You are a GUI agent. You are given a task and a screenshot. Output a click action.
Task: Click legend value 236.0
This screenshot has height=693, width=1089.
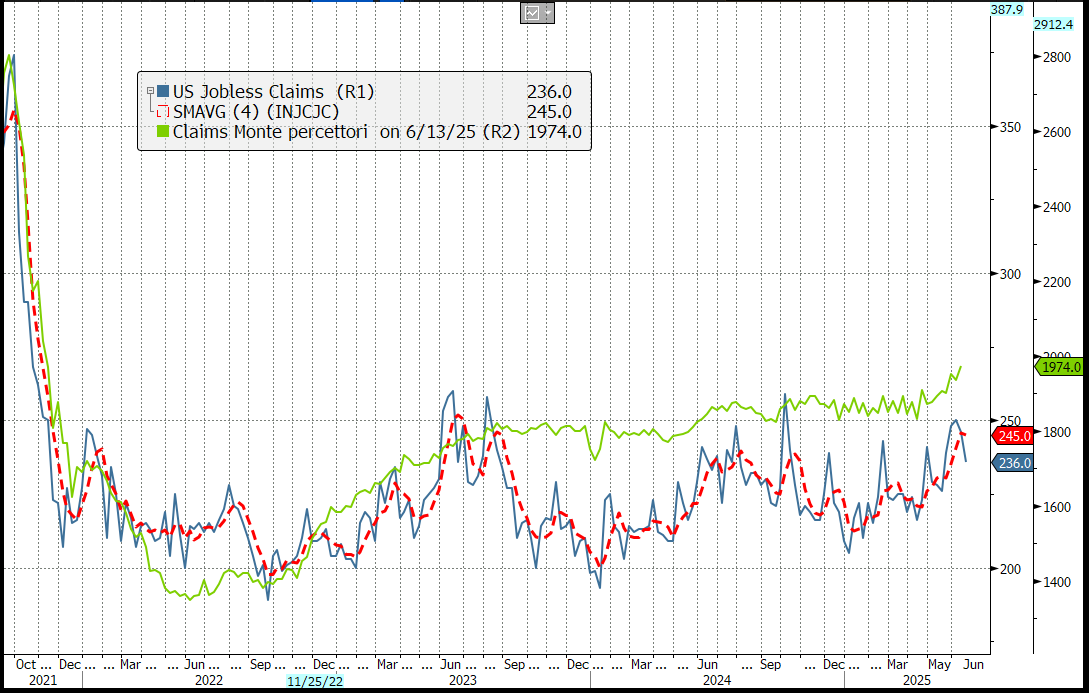tap(549, 92)
